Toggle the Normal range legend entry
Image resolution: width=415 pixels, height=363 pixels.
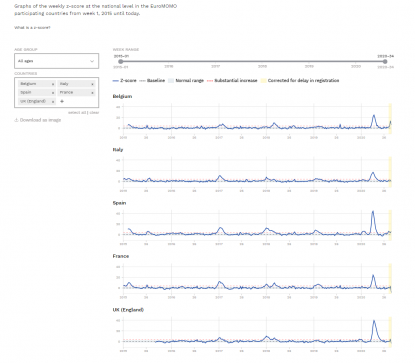pyautogui.click(x=186, y=81)
